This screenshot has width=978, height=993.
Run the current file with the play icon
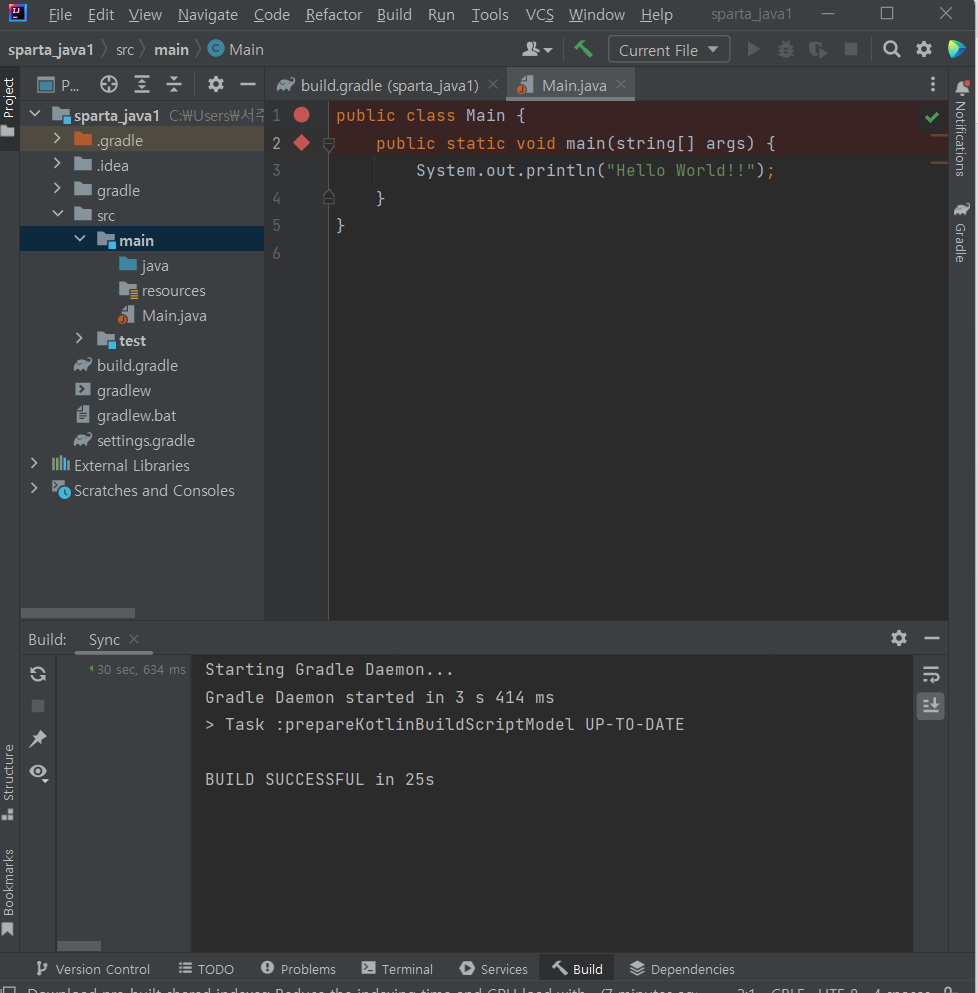pos(753,49)
